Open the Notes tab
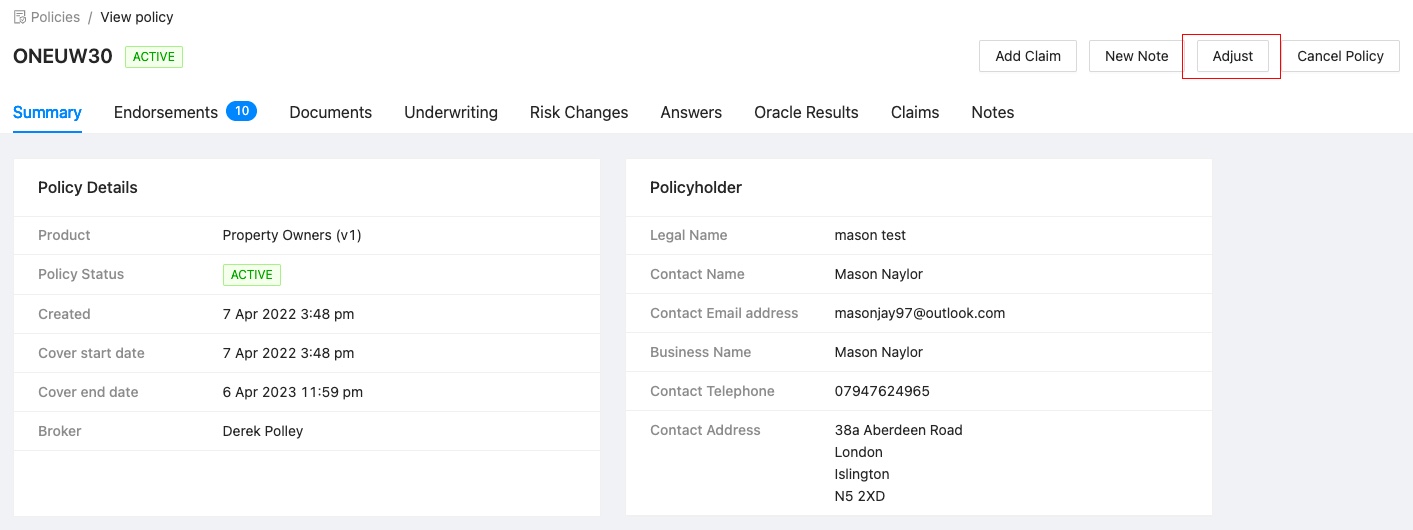 (992, 112)
